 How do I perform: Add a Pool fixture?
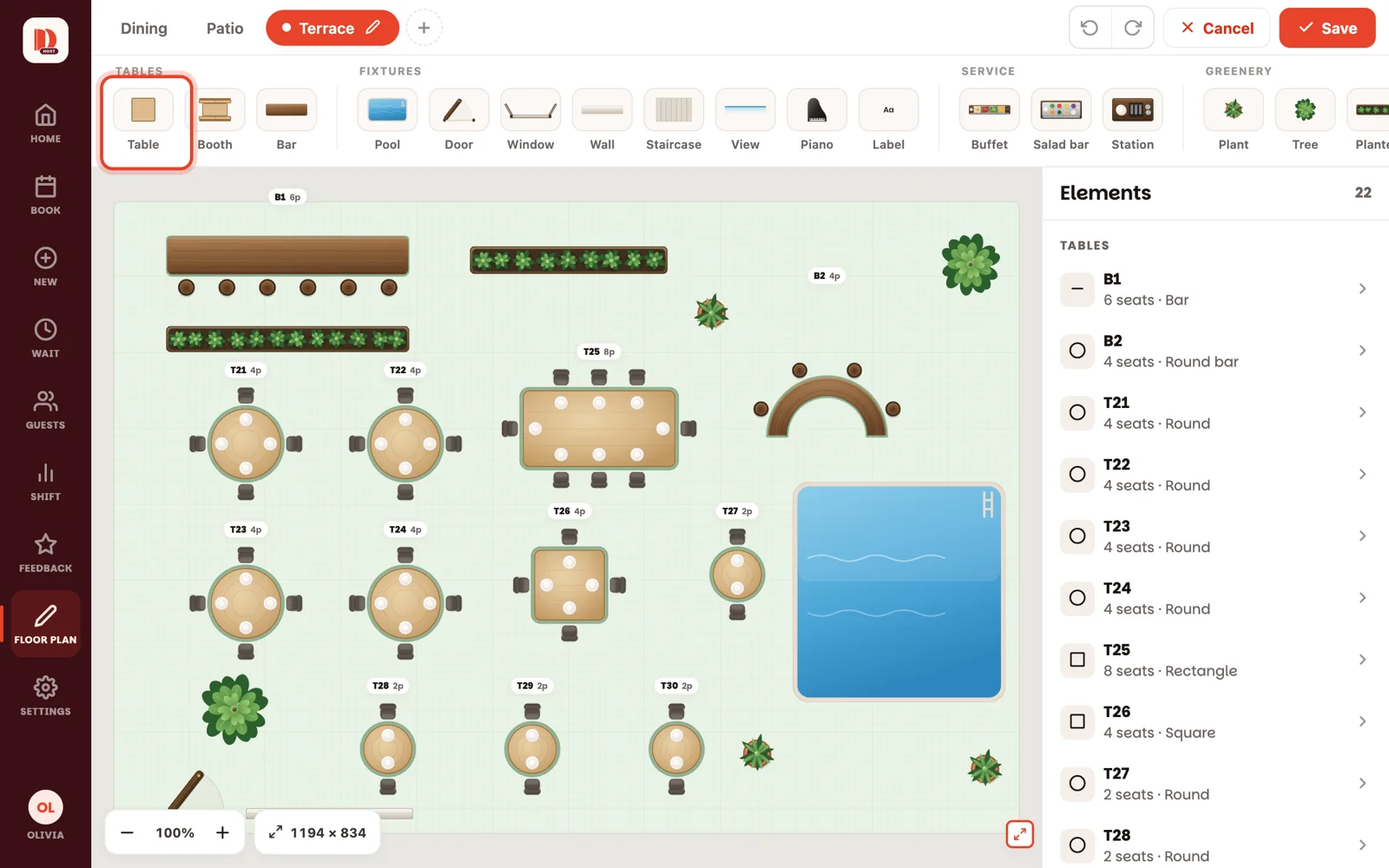pos(387,121)
